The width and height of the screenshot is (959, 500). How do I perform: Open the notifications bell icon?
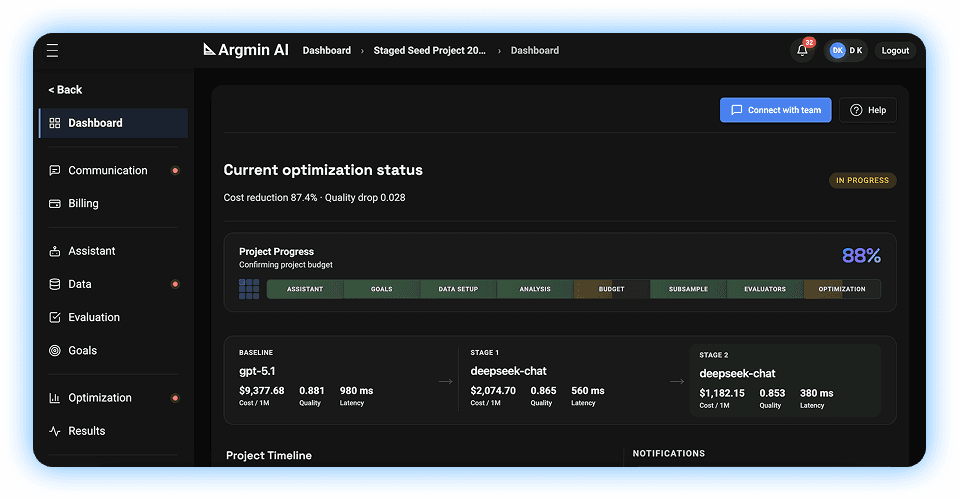(802, 51)
